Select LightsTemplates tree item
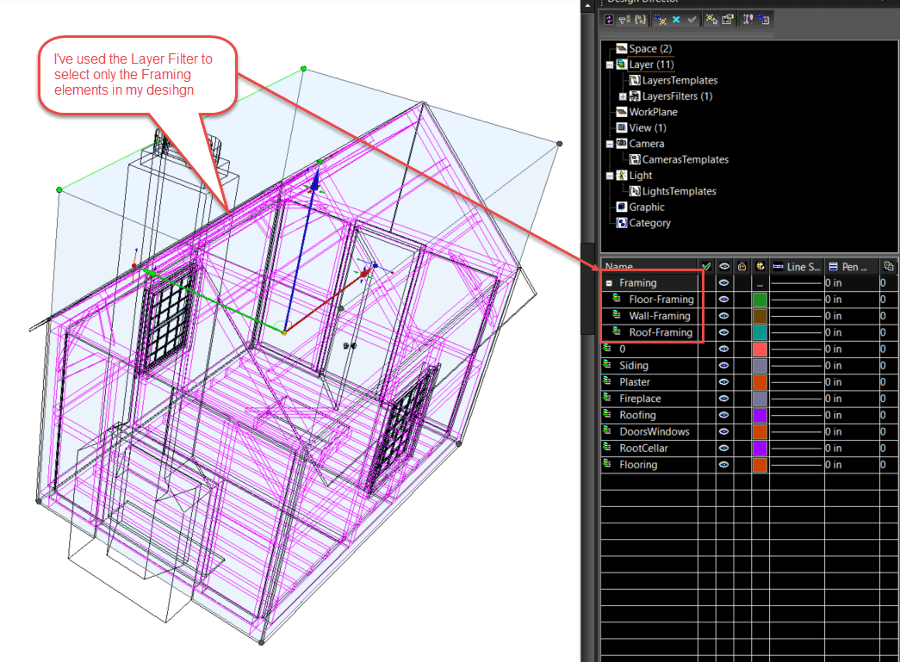Screen dimensions: 900x662 [x=679, y=191]
